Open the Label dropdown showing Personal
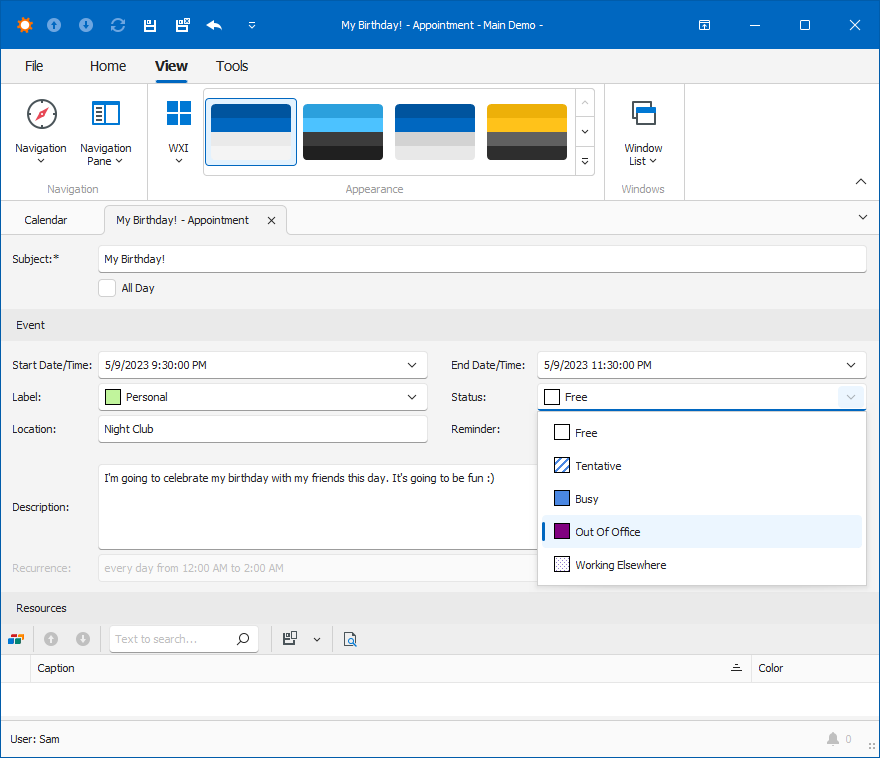 (411, 397)
